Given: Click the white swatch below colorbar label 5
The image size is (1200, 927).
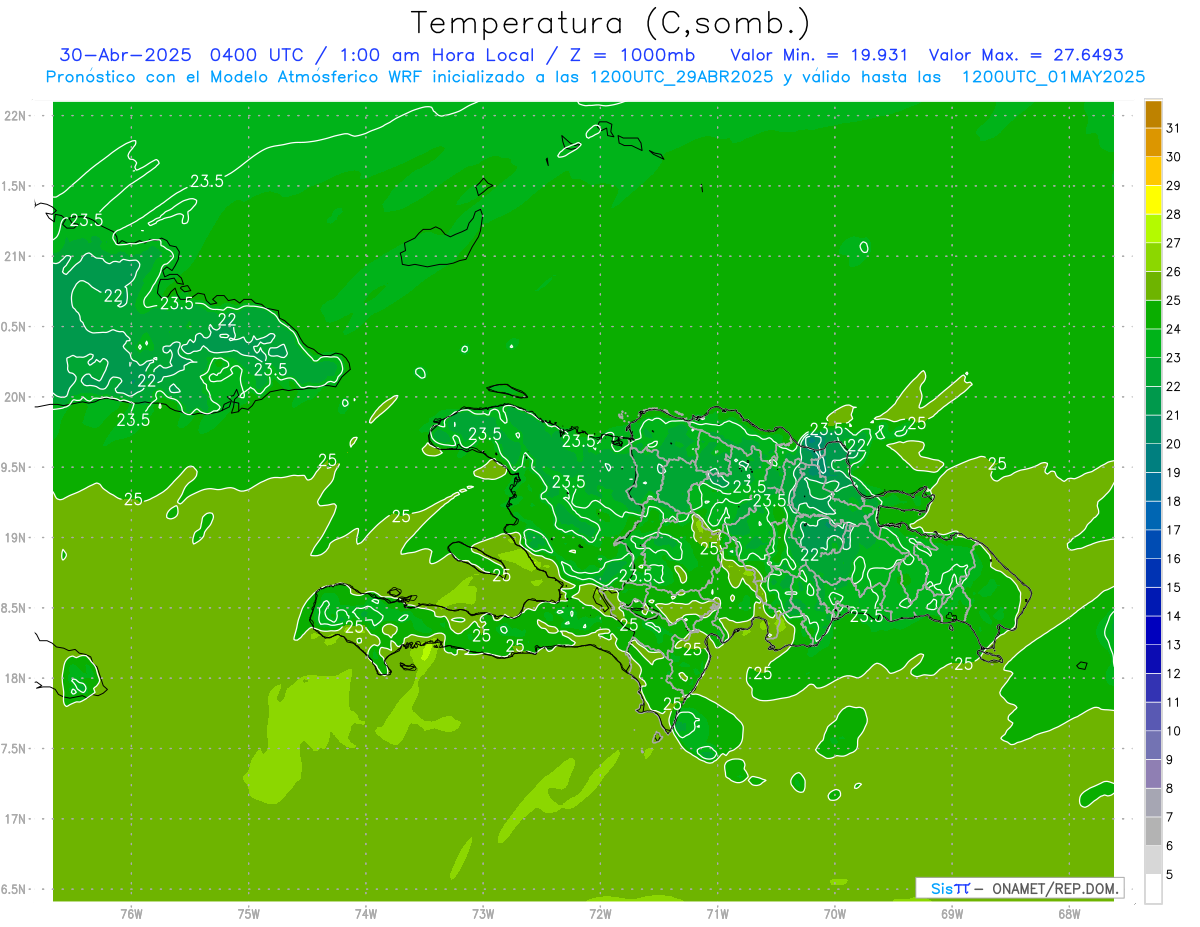Looking at the screenshot, I should (1153, 889).
